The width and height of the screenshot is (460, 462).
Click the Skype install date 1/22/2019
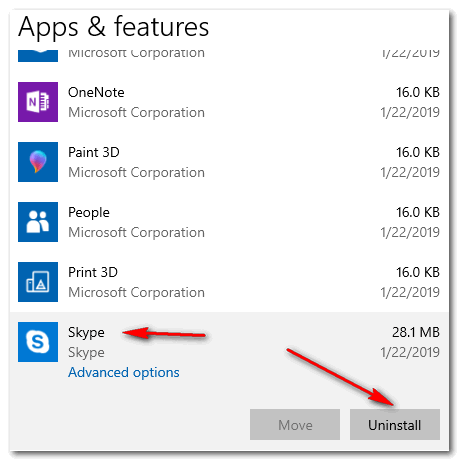(410, 352)
